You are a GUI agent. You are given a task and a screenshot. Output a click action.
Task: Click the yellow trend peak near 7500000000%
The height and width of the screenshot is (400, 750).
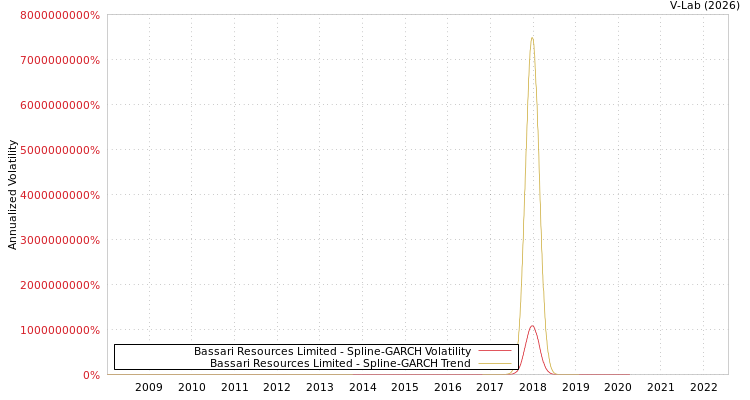point(532,38)
